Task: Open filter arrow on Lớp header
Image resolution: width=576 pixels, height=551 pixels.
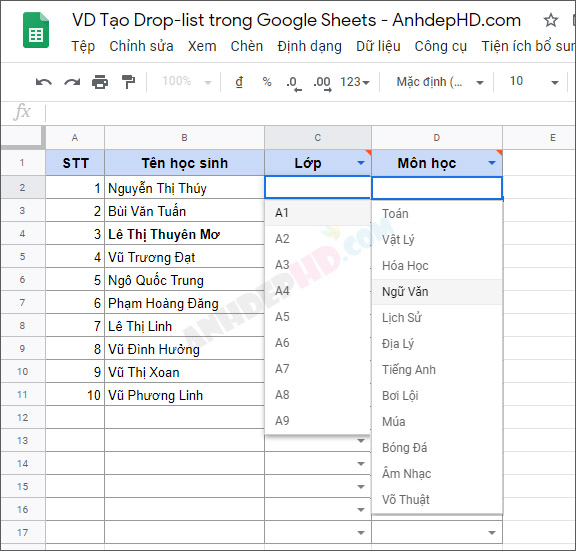Action: click(361, 163)
